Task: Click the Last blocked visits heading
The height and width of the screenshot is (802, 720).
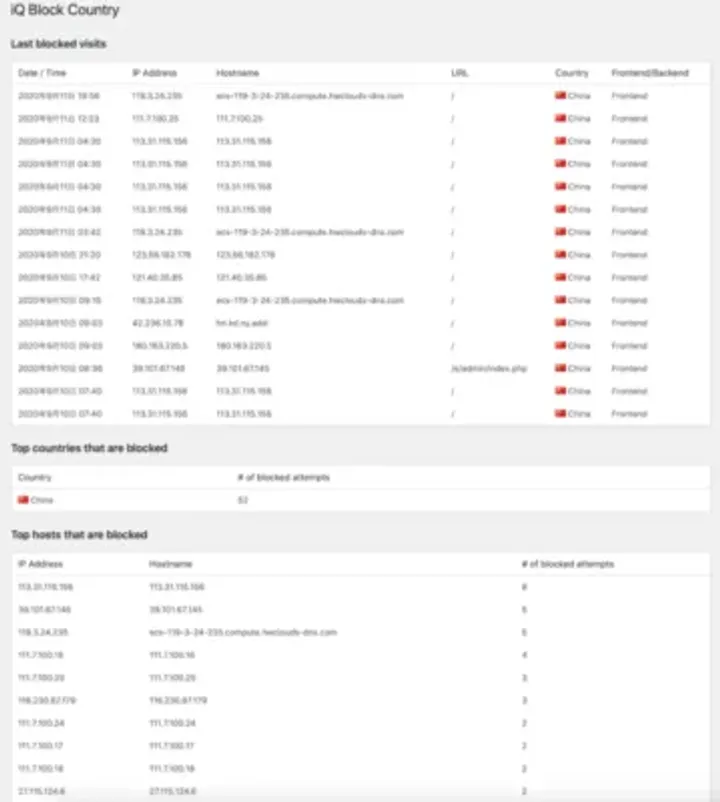Action: 58,44
